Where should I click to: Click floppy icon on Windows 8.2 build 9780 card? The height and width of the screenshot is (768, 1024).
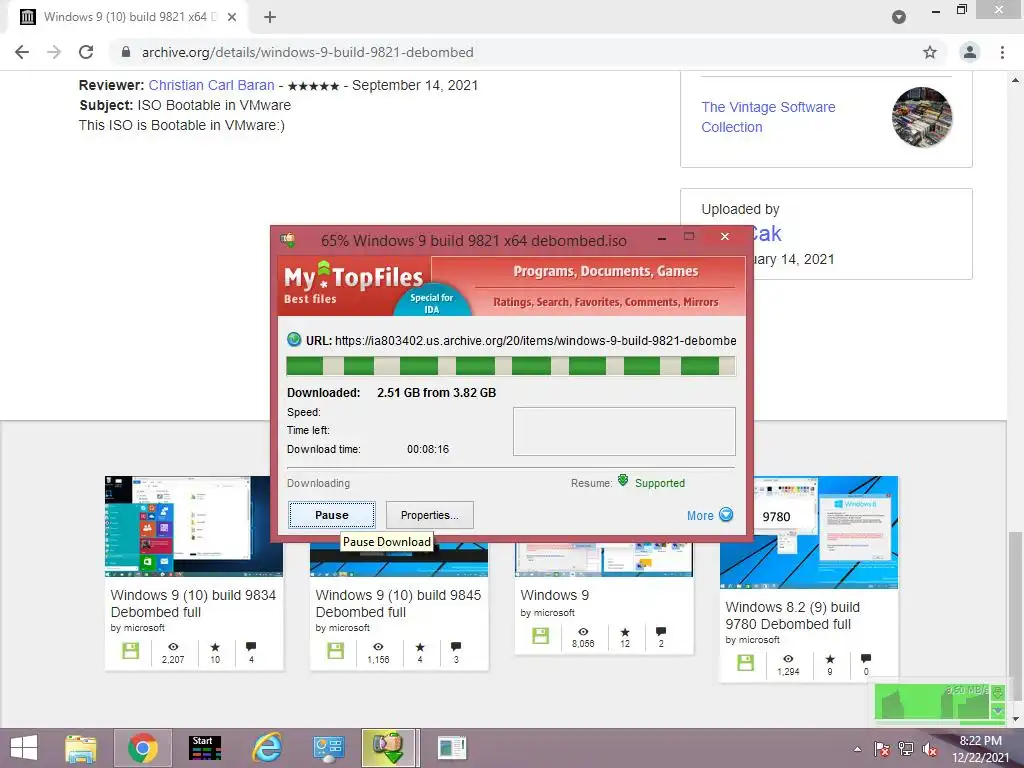tap(746, 663)
